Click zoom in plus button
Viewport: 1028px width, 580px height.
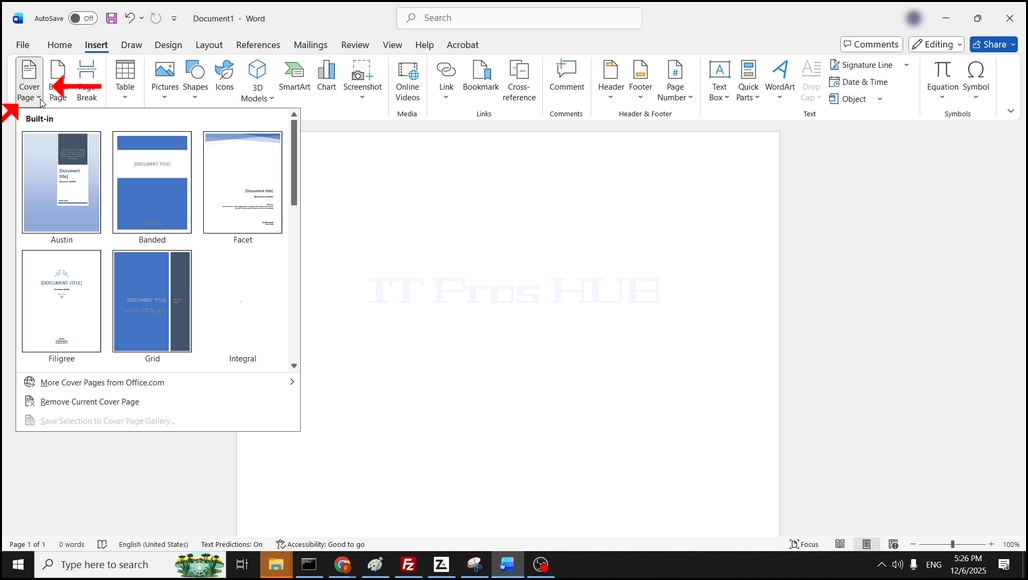(991, 544)
